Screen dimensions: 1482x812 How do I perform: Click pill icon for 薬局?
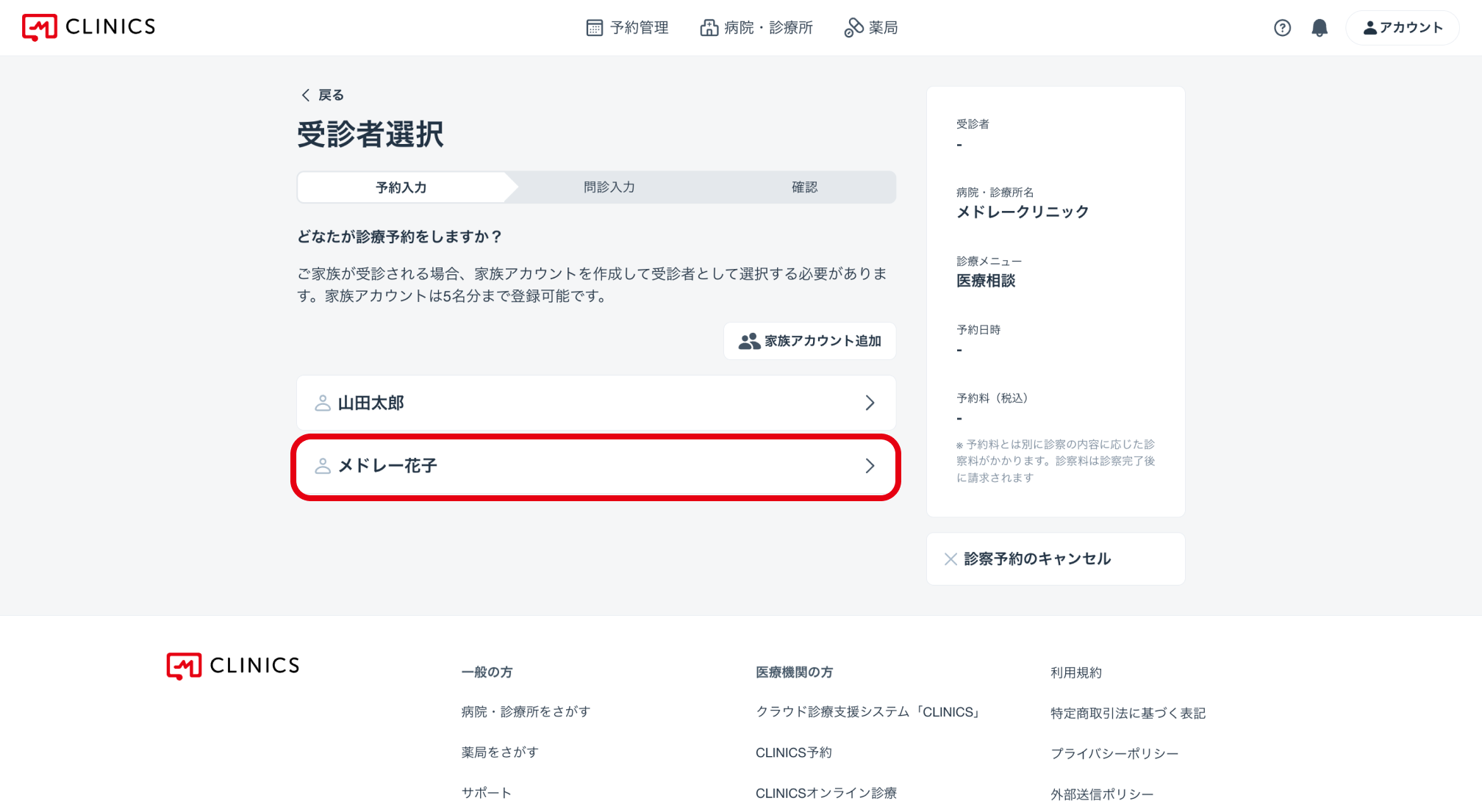pyautogui.click(x=853, y=28)
